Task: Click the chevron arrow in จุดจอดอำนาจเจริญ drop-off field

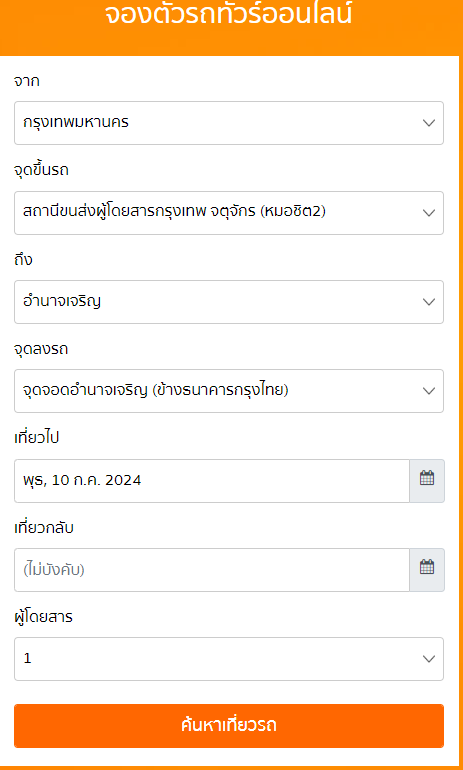Action: (x=429, y=391)
